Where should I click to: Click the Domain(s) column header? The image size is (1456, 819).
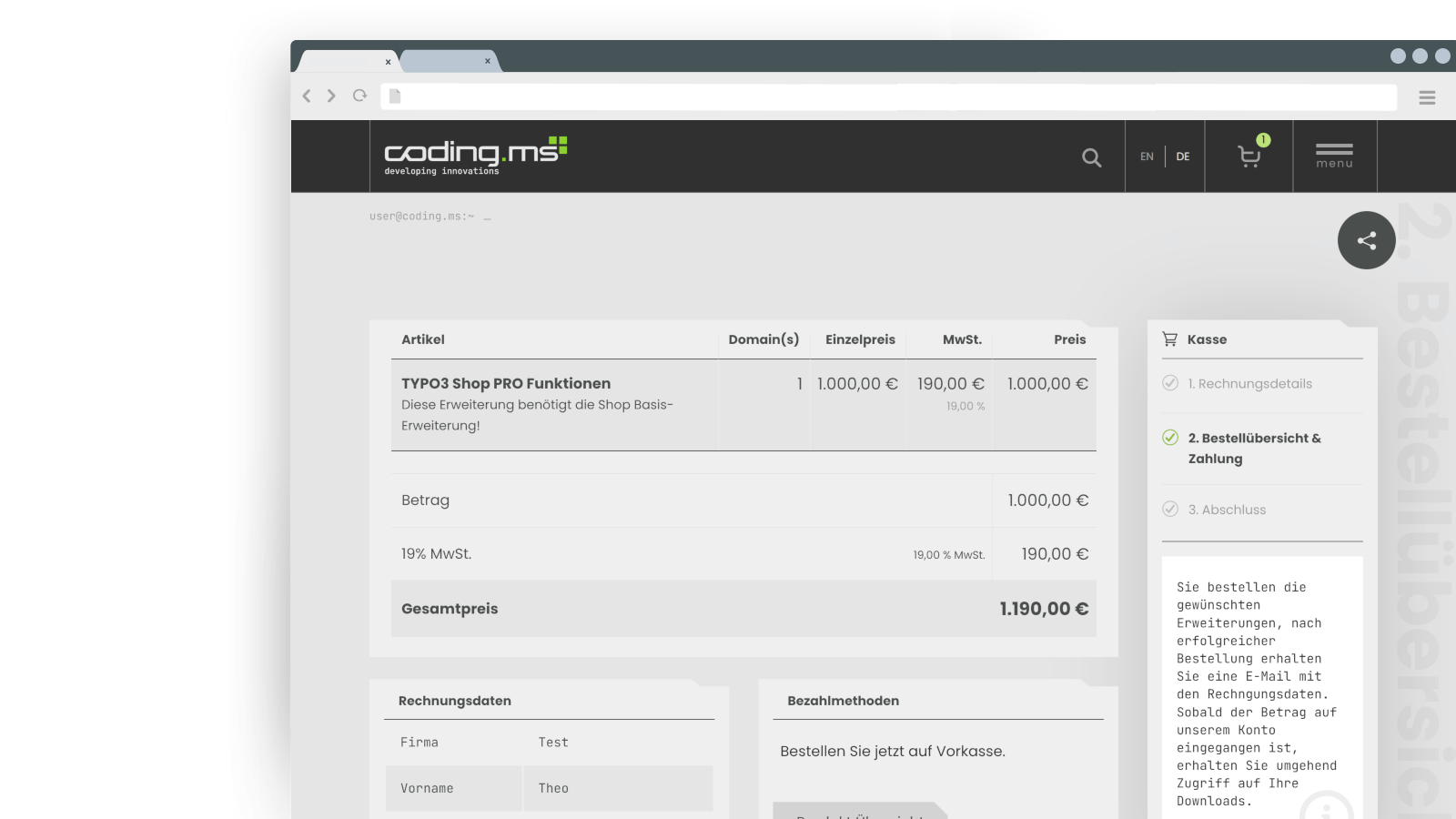point(763,339)
